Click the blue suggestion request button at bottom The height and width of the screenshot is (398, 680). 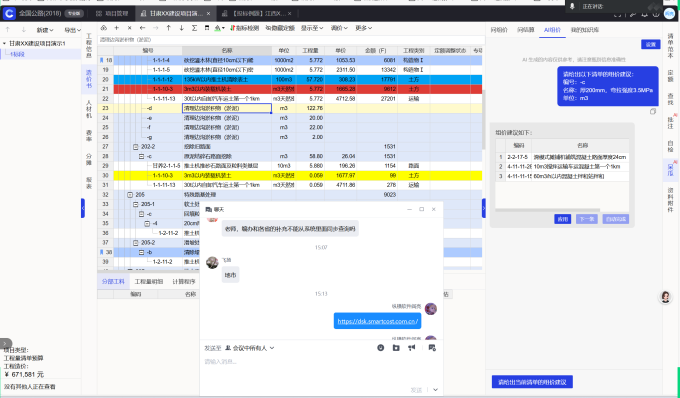(532, 382)
